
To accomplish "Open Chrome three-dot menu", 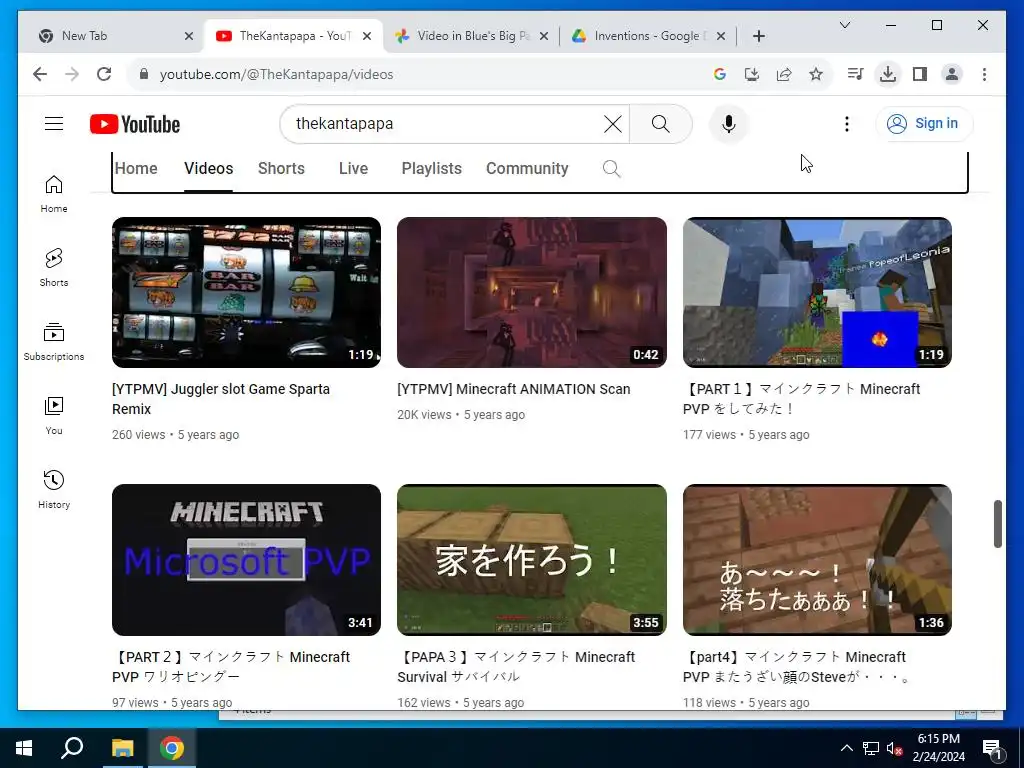I will click(984, 74).
